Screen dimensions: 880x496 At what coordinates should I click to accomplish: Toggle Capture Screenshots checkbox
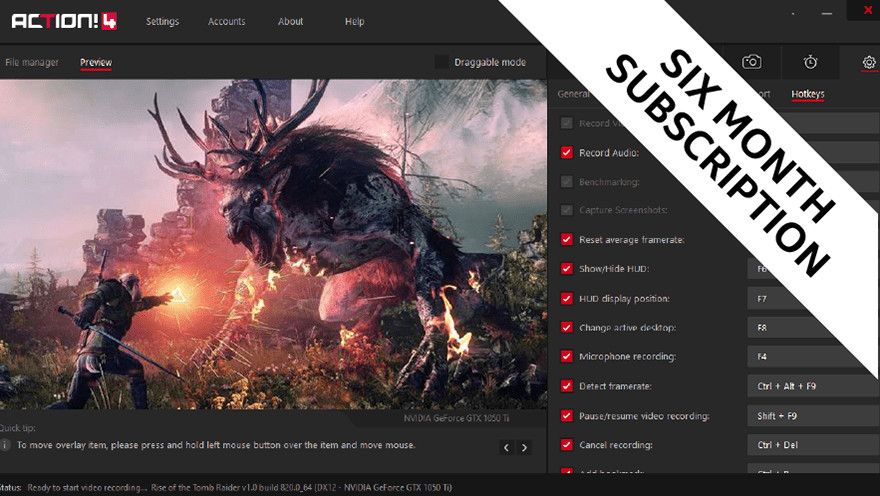pos(567,210)
